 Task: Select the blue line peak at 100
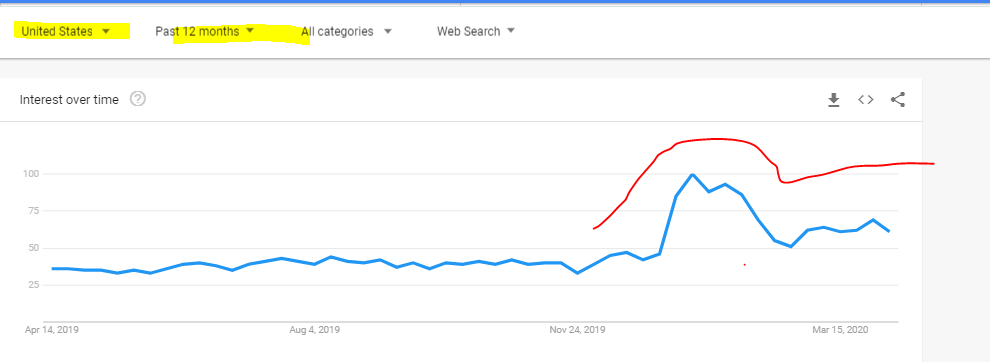[x=693, y=174]
